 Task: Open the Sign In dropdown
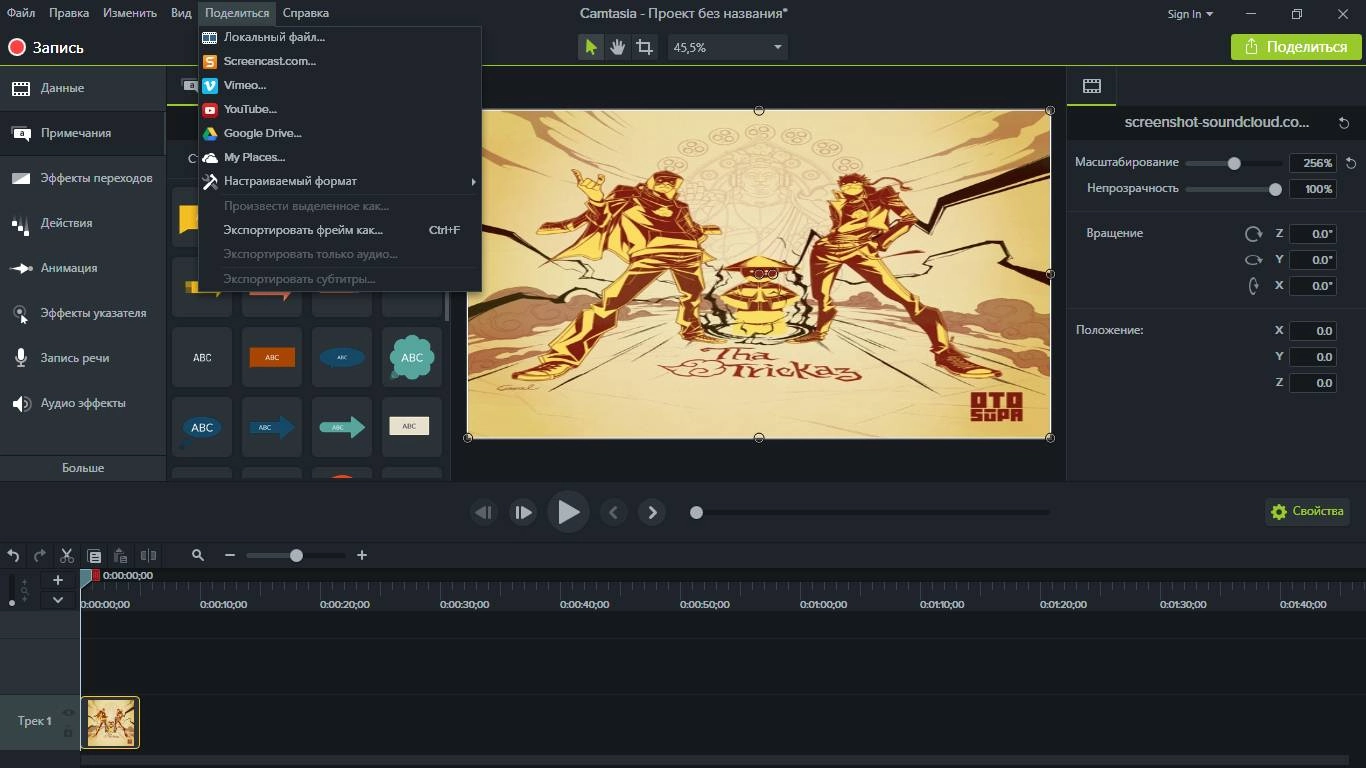[x=1190, y=14]
